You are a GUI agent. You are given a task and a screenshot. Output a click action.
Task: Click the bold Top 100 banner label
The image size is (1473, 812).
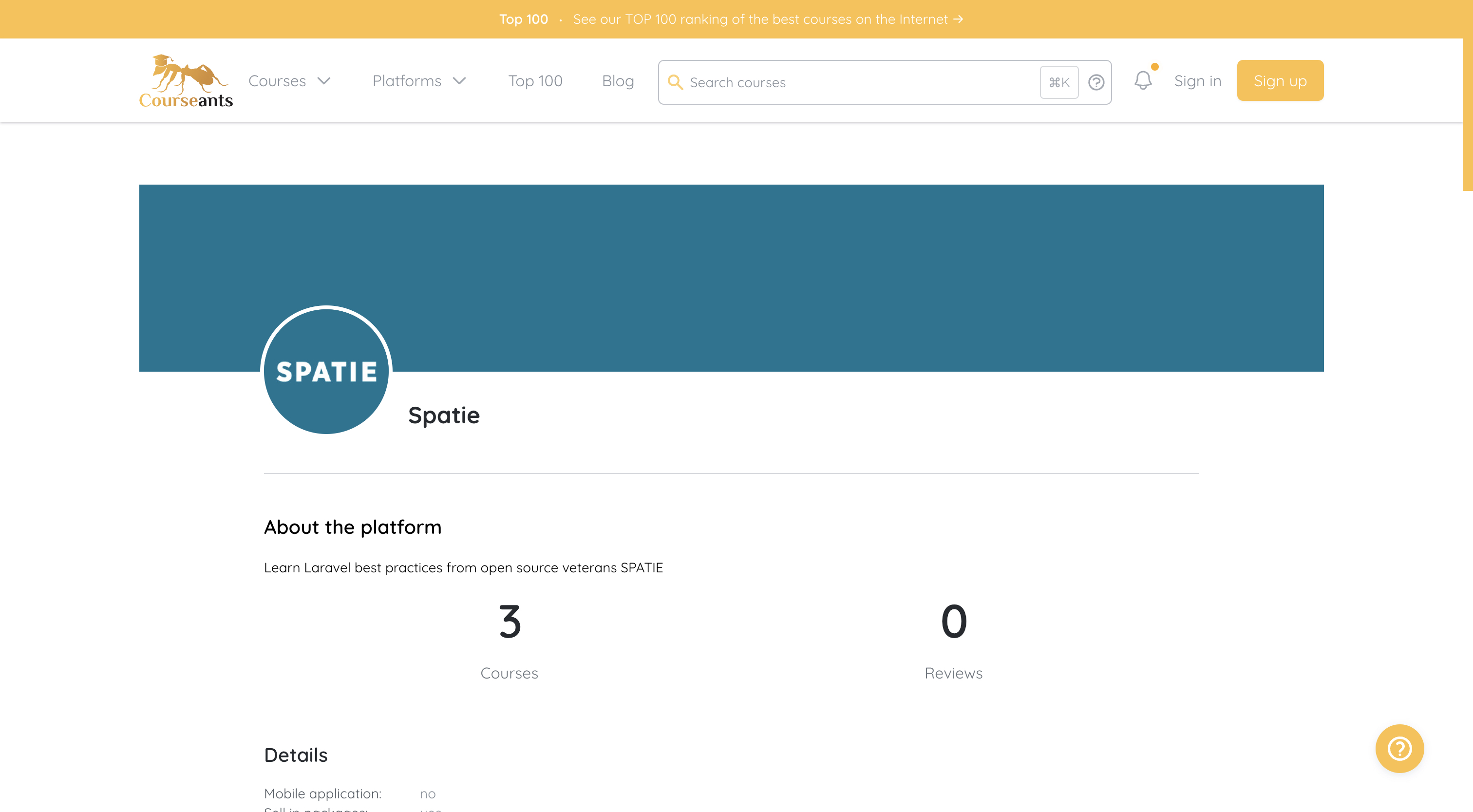523,19
